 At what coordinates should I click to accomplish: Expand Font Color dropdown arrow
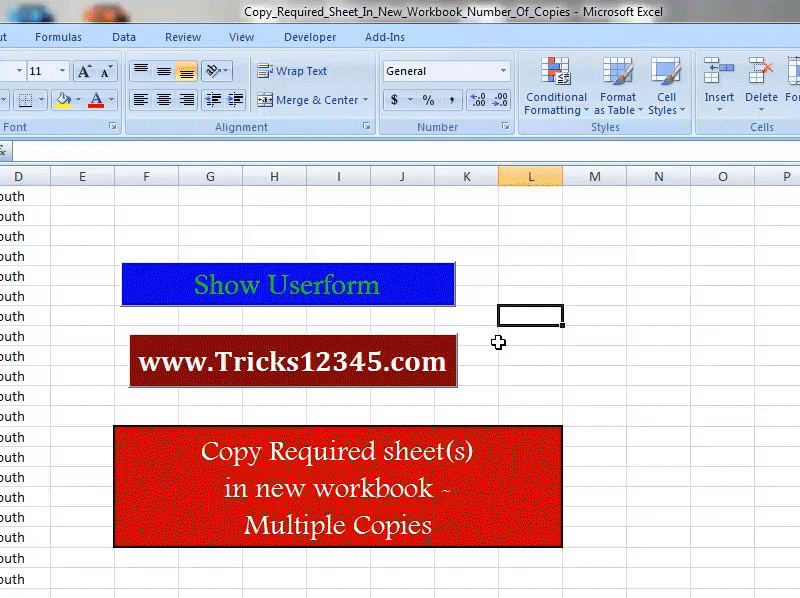(112, 99)
